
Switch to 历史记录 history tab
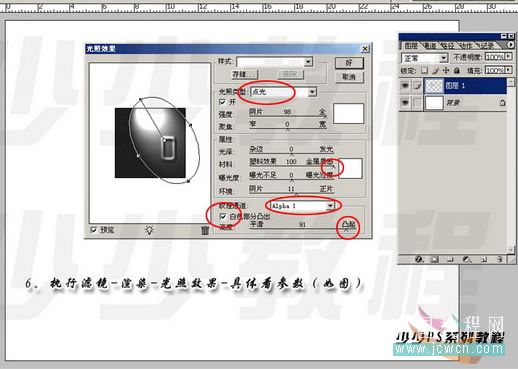click(487, 45)
